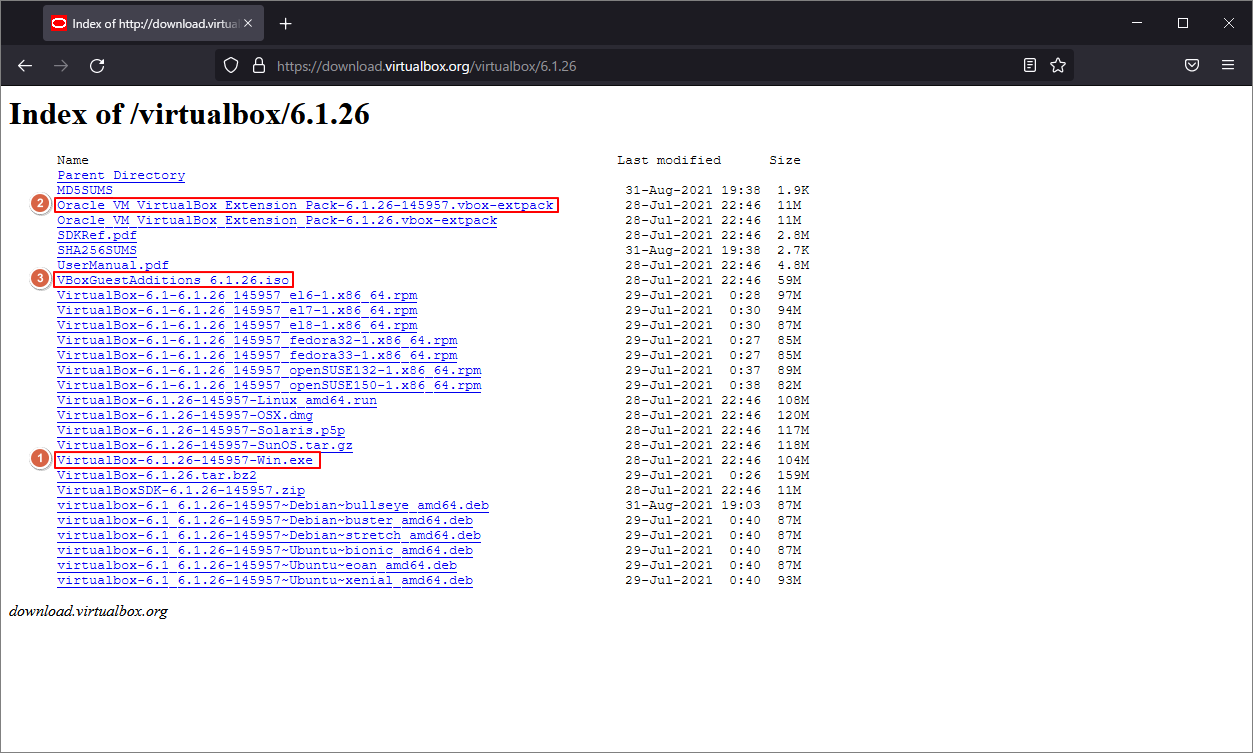Click the 104M size of Win.exe
Image resolution: width=1253 pixels, height=753 pixels.
(x=793, y=460)
